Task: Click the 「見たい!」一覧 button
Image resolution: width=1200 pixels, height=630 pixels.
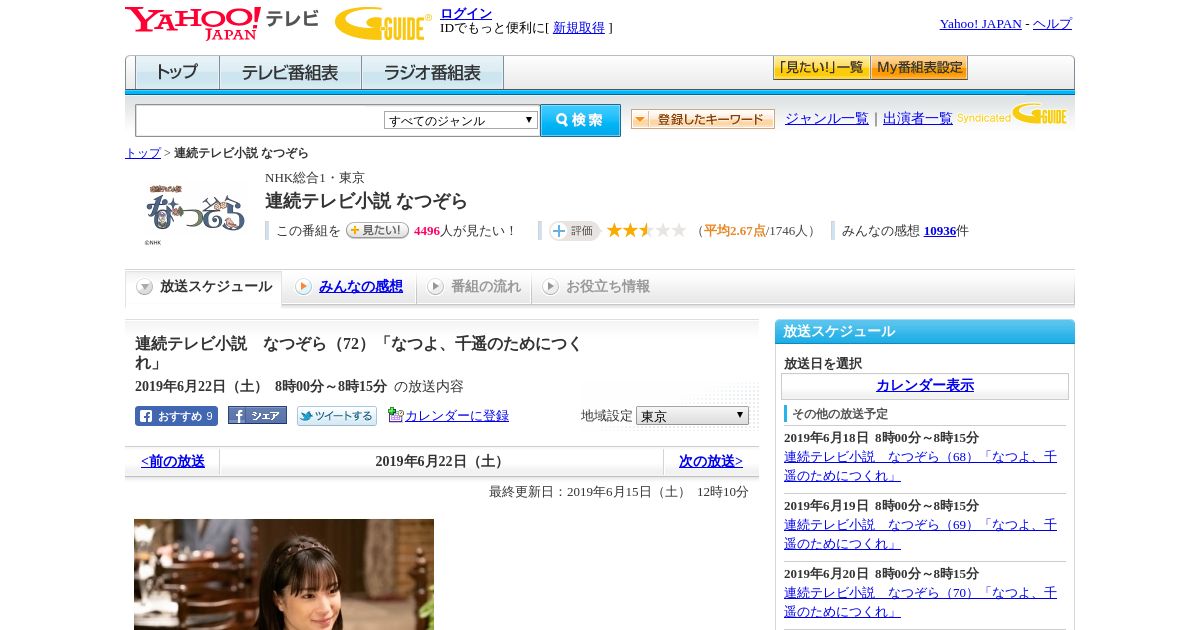Action: coord(821,68)
